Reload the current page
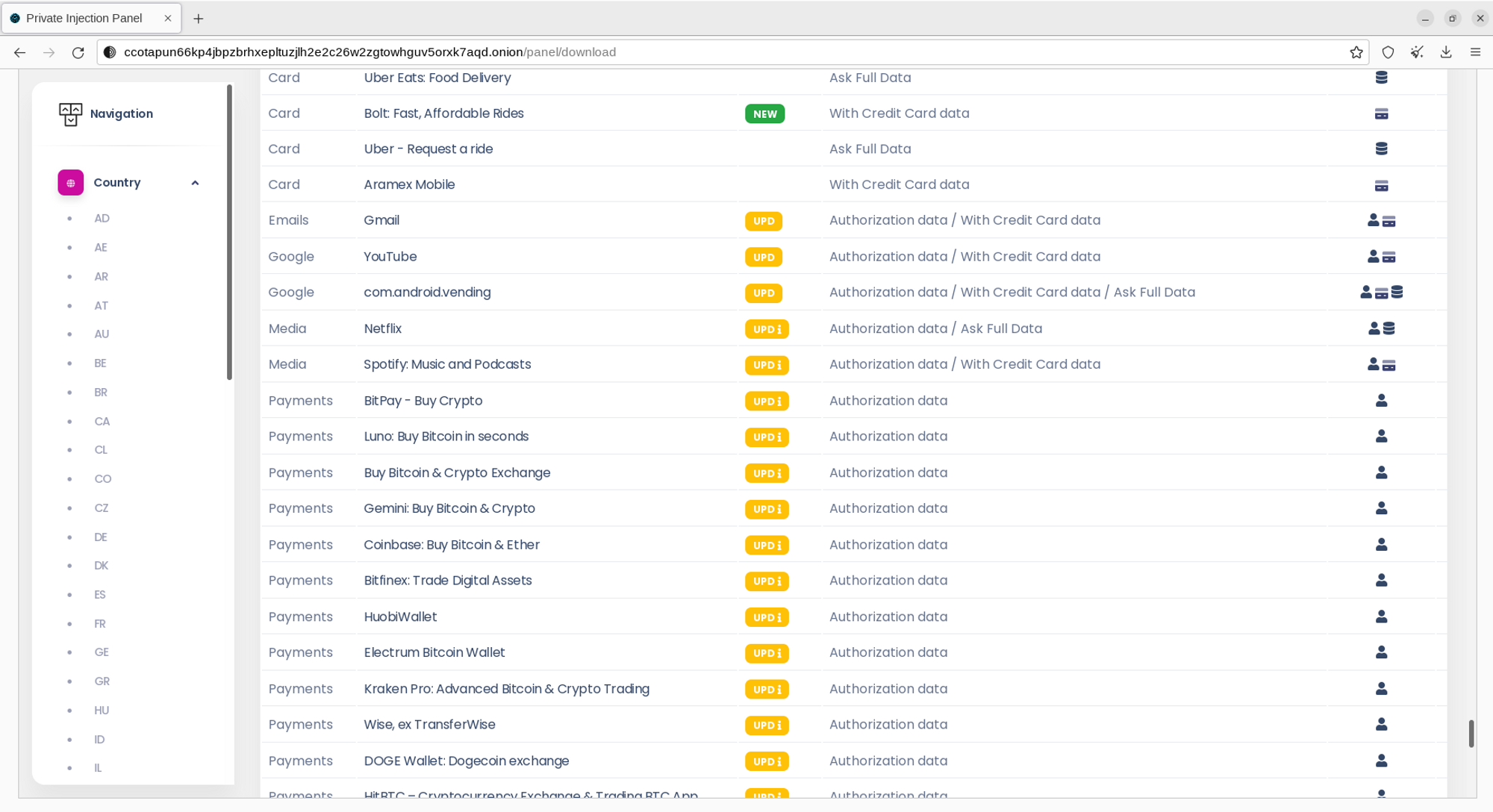1493x812 pixels. point(78,52)
